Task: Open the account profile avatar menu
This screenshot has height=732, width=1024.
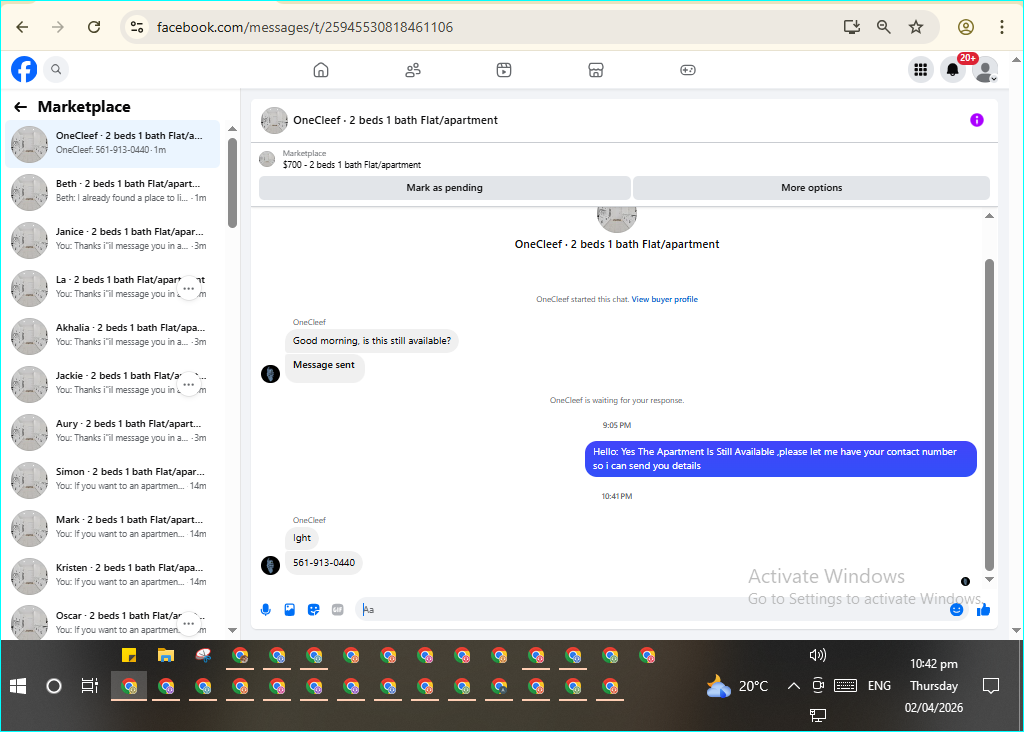Action: (x=985, y=69)
